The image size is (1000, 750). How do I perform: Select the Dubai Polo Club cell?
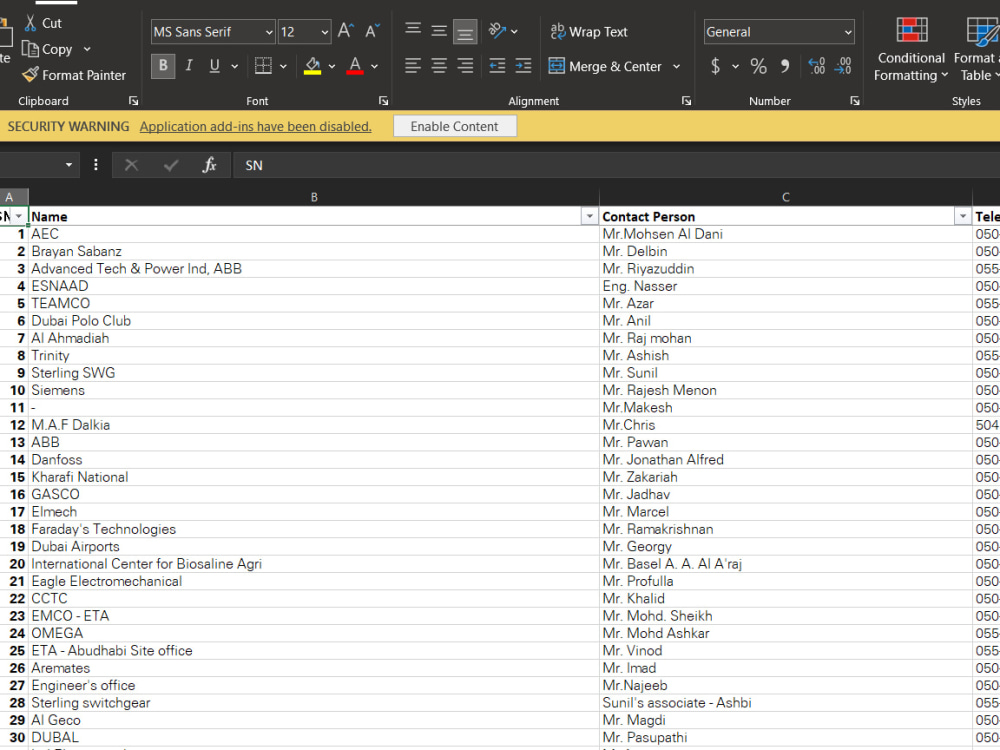314,321
